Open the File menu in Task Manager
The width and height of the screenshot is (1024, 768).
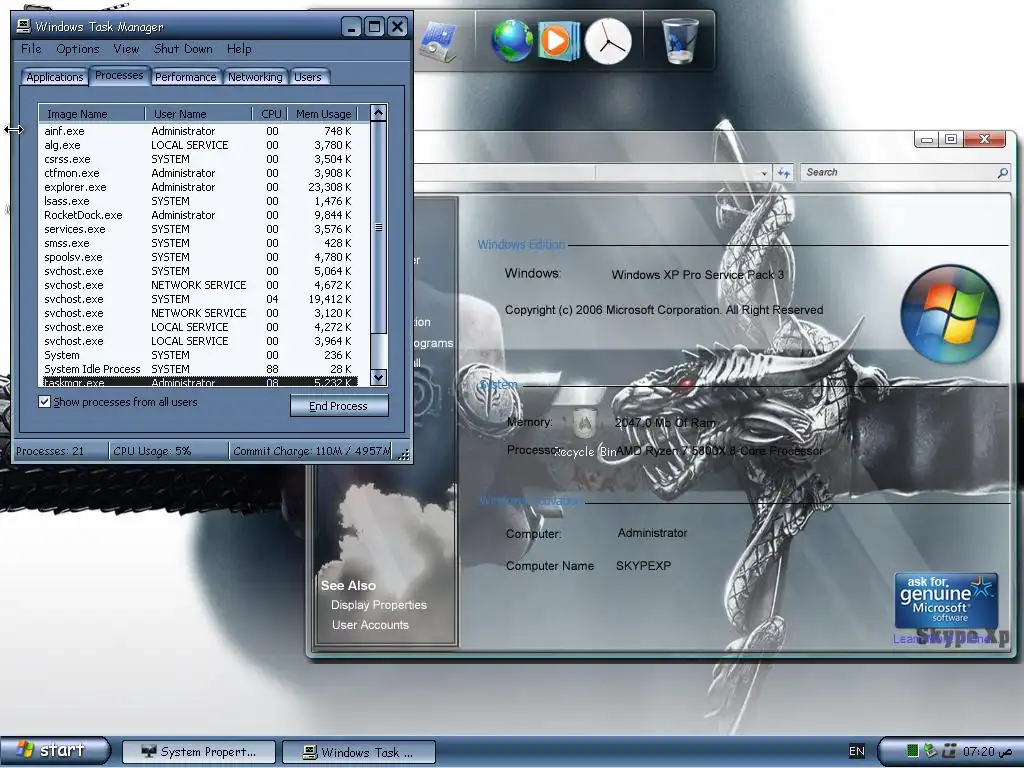click(x=31, y=49)
